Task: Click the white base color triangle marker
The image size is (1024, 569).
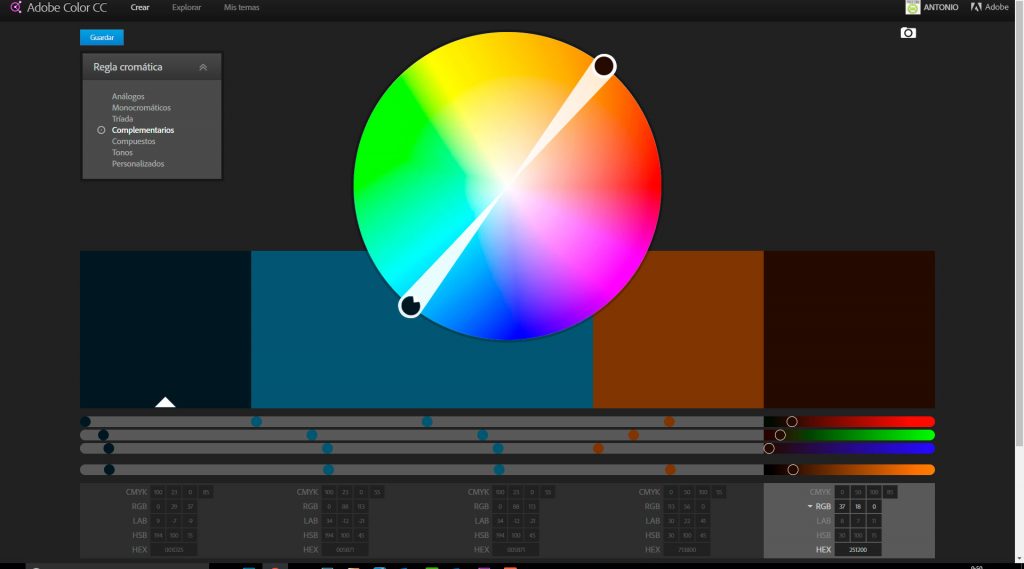Action: click(x=165, y=402)
